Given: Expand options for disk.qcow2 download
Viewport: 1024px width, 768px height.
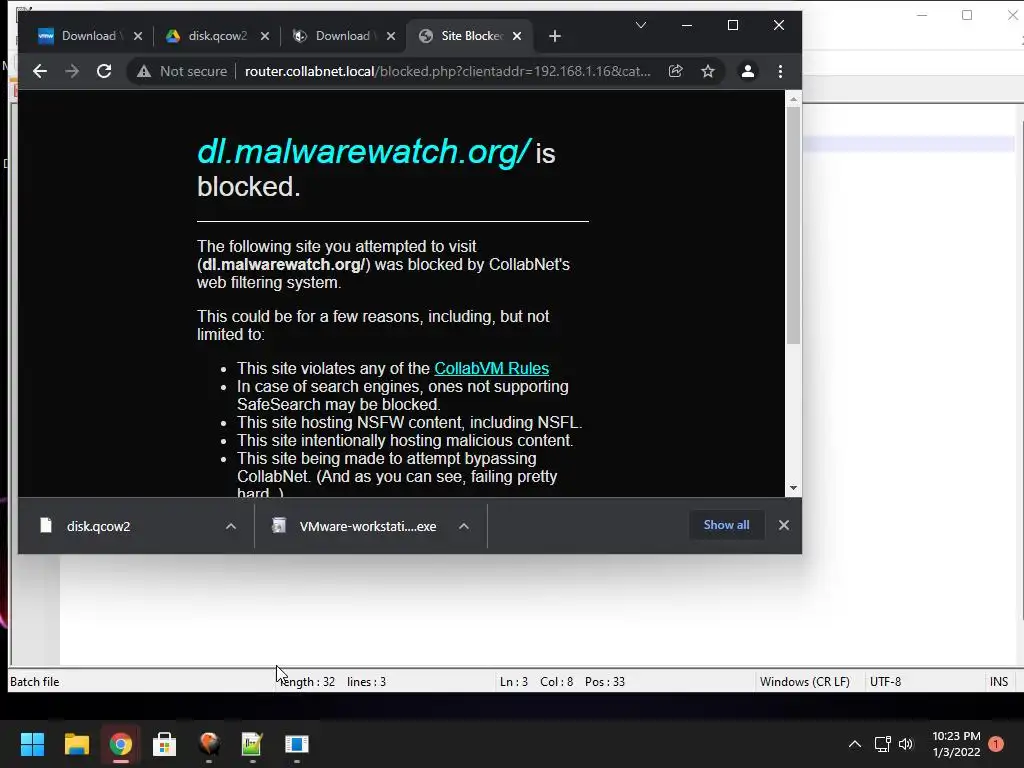Looking at the screenshot, I should [231, 526].
